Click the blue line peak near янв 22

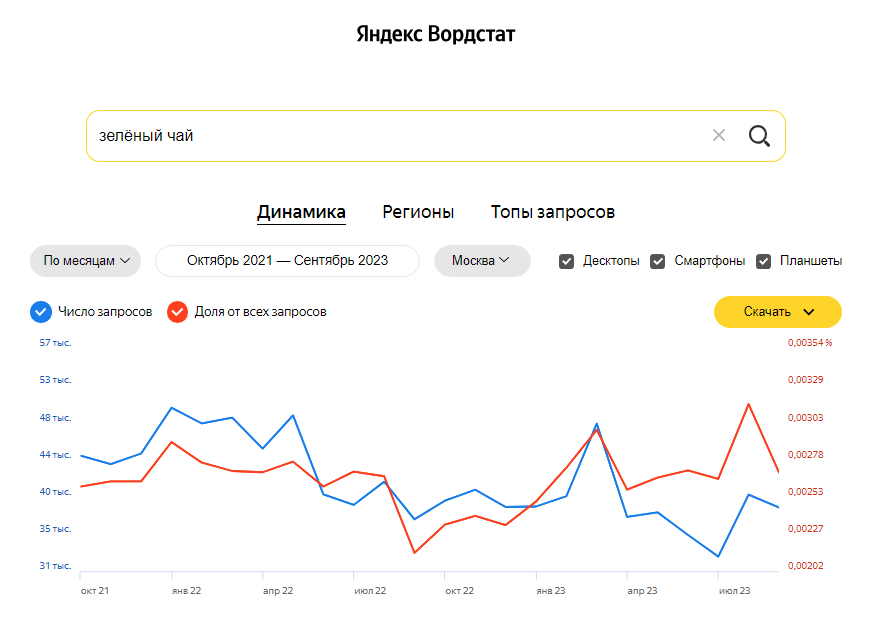point(172,408)
